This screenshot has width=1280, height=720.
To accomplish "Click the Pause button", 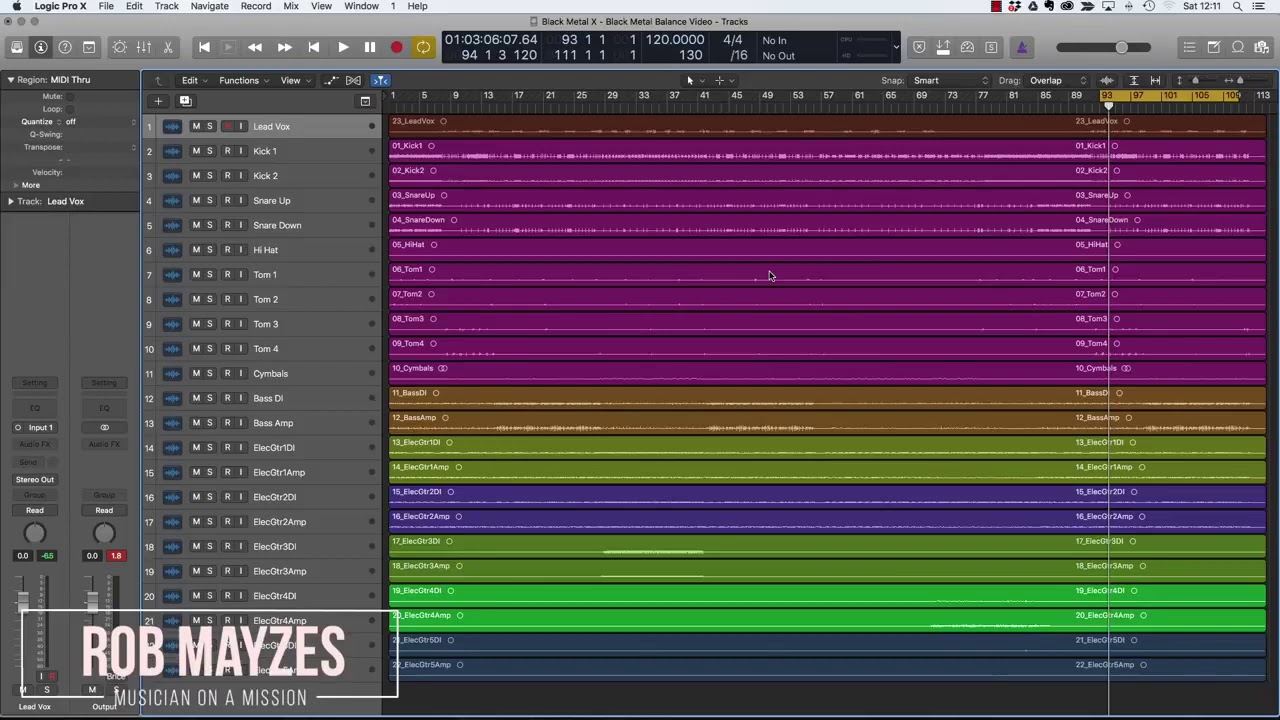I will click(369, 47).
